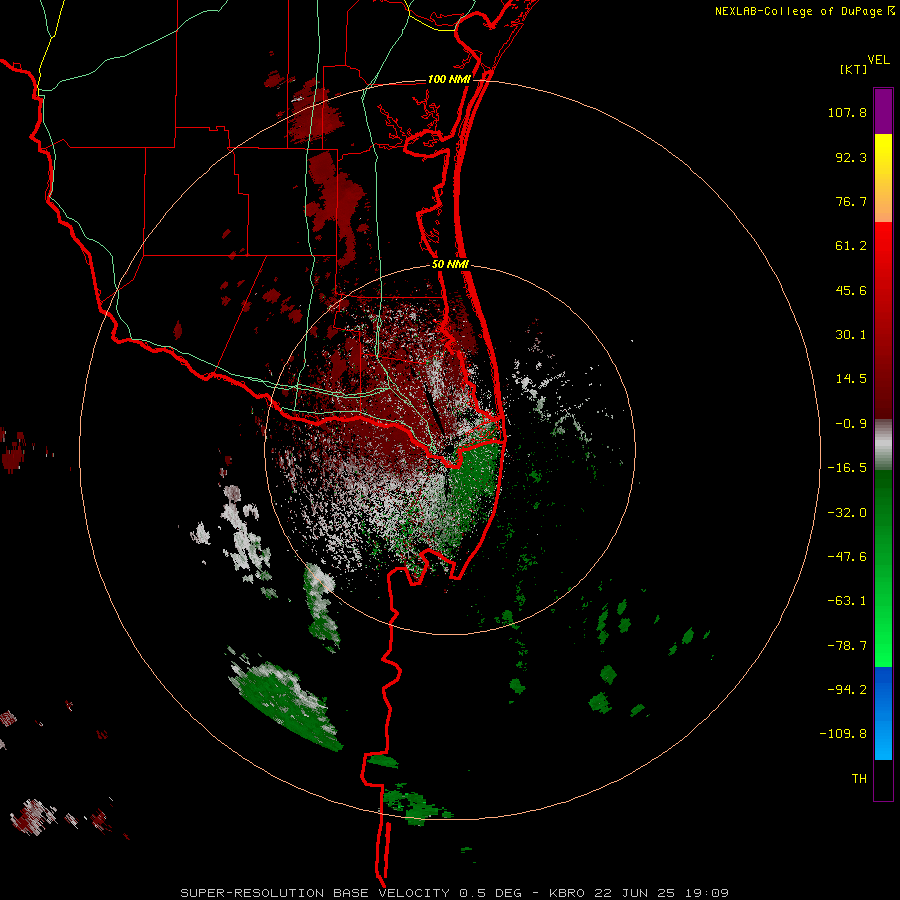Click the 45.6 legend value
Screen dimensions: 900x900
851,290
